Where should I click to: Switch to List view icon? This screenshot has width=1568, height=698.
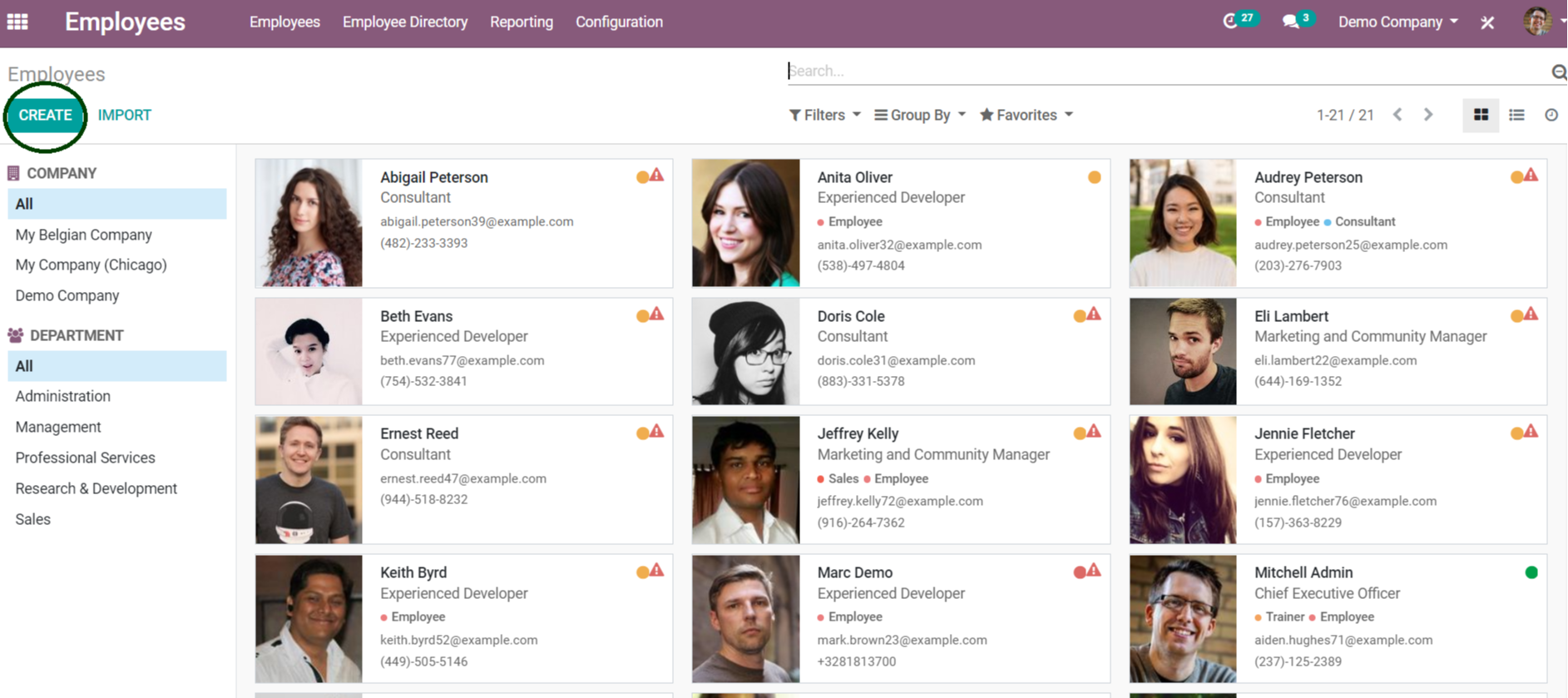coord(1516,115)
